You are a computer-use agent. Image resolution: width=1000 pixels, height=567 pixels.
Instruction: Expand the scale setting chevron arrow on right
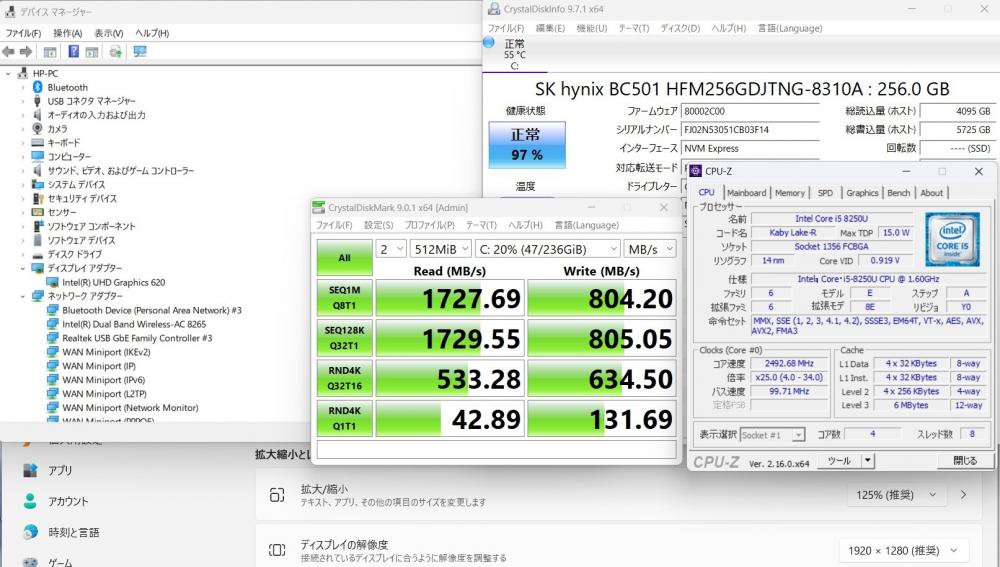[x=963, y=495]
